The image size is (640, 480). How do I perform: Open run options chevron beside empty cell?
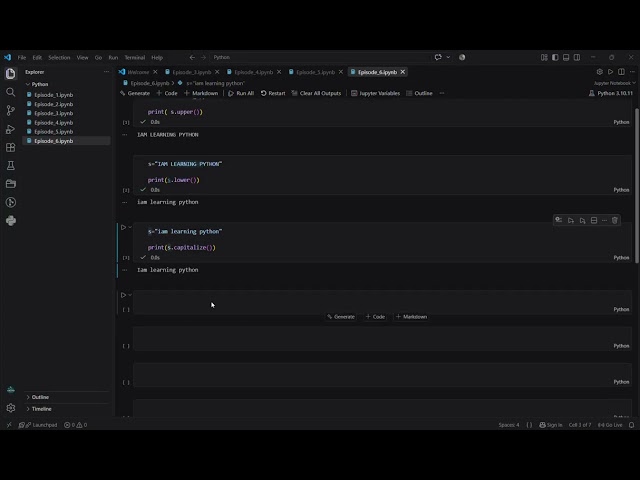tap(130, 295)
